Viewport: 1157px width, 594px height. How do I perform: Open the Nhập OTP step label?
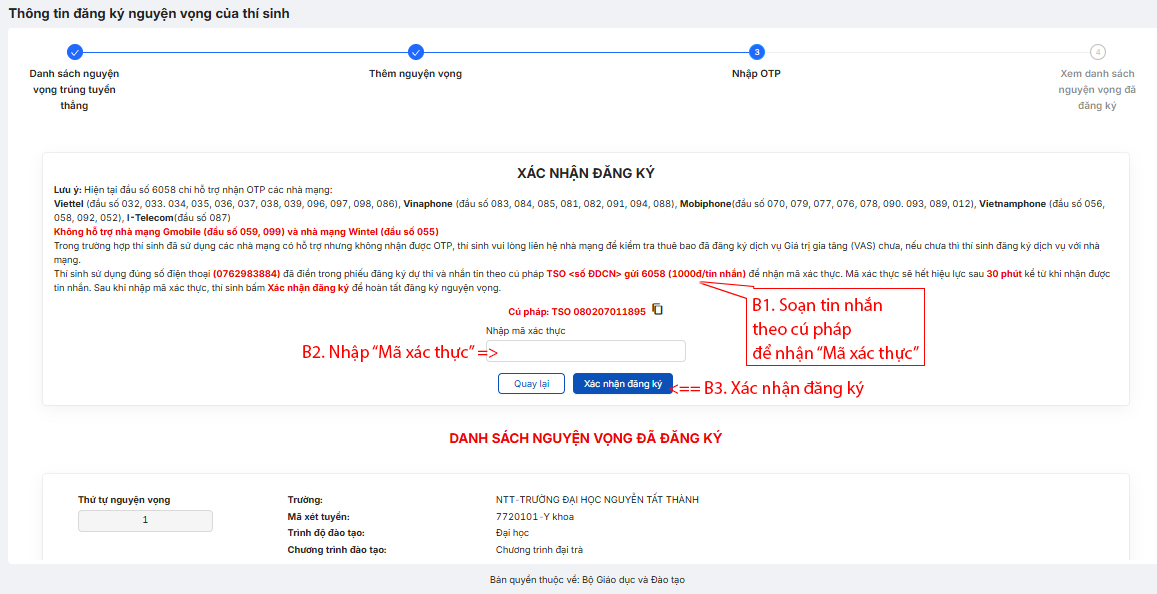click(x=756, y=74)
